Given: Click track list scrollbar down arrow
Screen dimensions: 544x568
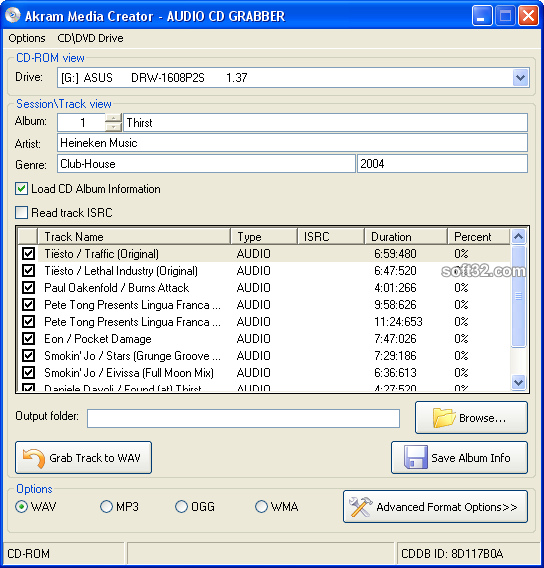Looking at the screenshot, I should click(x=518, y=382).
